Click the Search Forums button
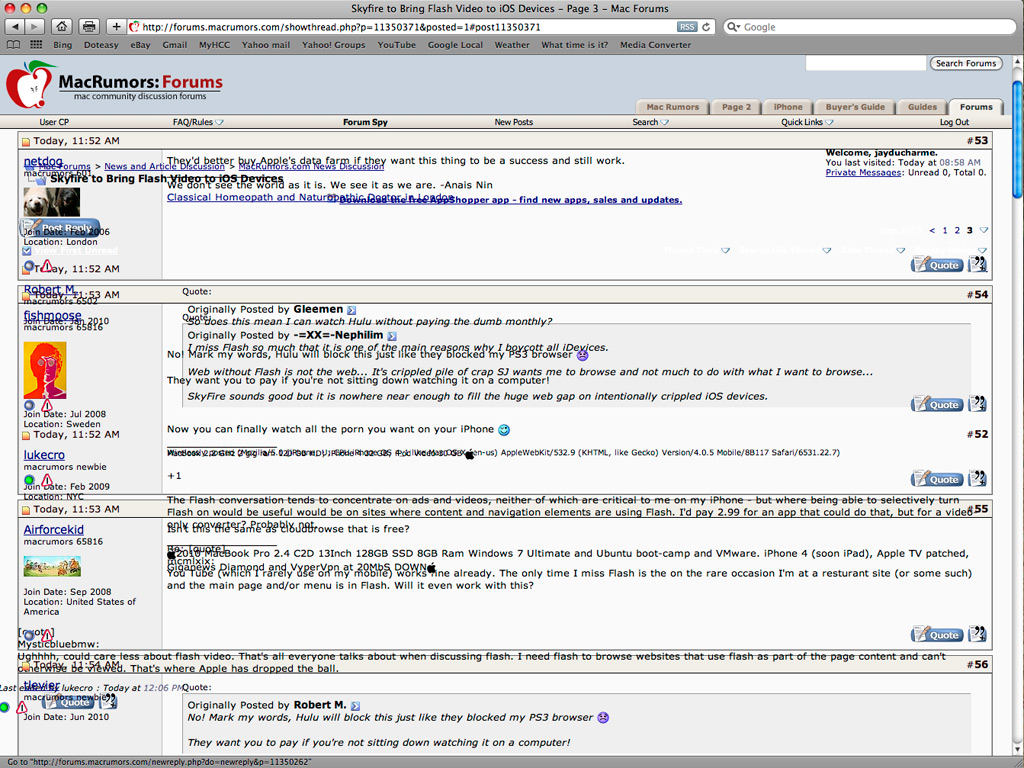This screenshot has width=1024, height=768. 966,63
